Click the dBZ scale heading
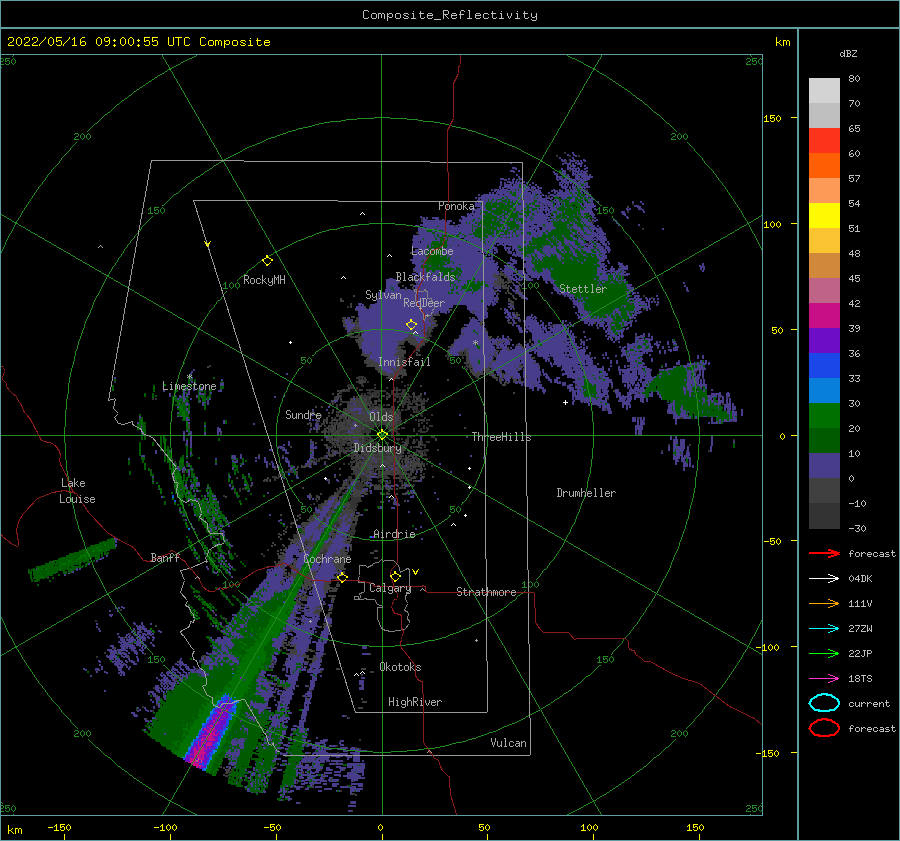Image resolution: width=900 pixels, height=841 pixels. (848, 54)
